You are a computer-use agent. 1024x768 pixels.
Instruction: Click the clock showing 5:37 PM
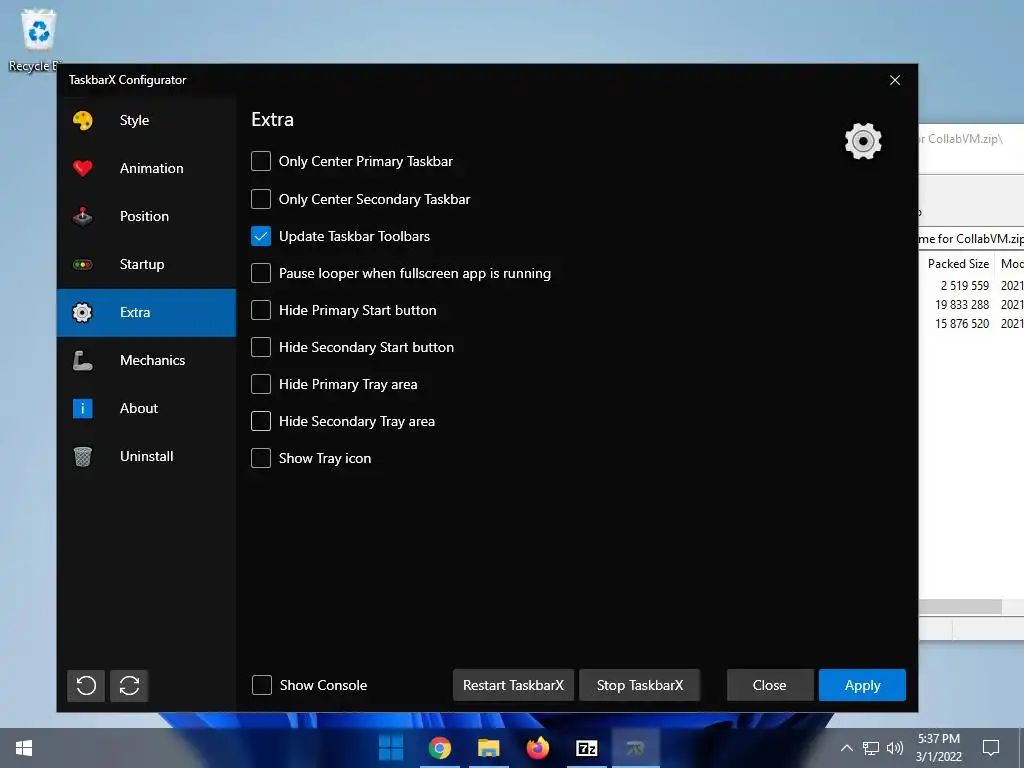tap(938, 748)
